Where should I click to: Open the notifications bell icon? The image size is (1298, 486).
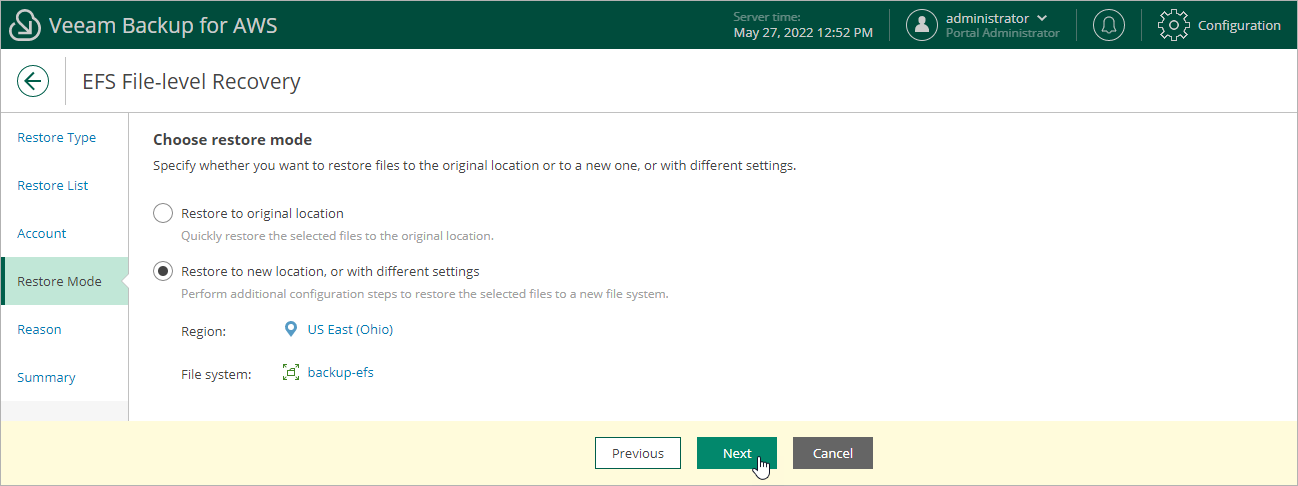coord(1108,25)
